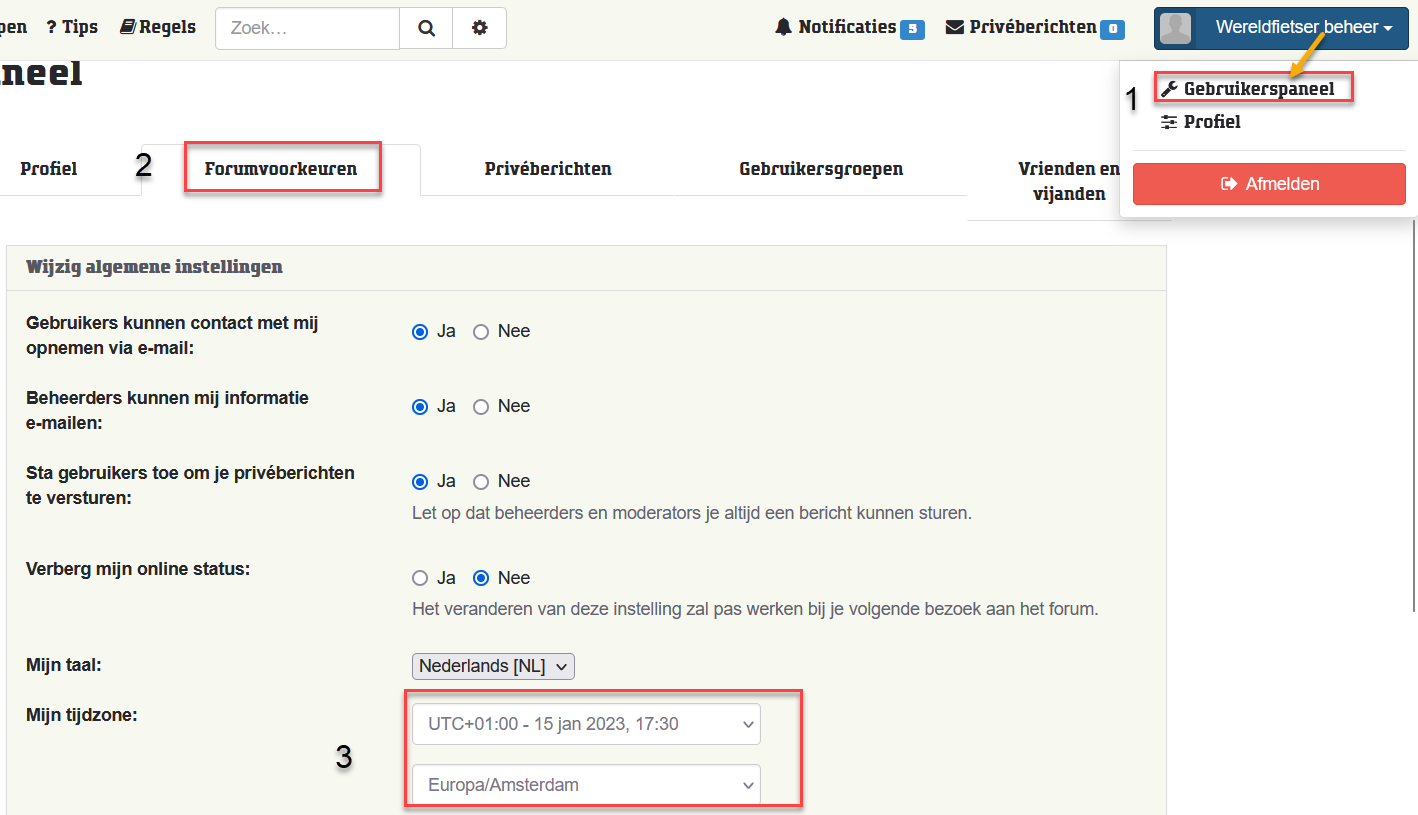
Task: Click into the Zoek search field
Action: [x=307, y=28]
